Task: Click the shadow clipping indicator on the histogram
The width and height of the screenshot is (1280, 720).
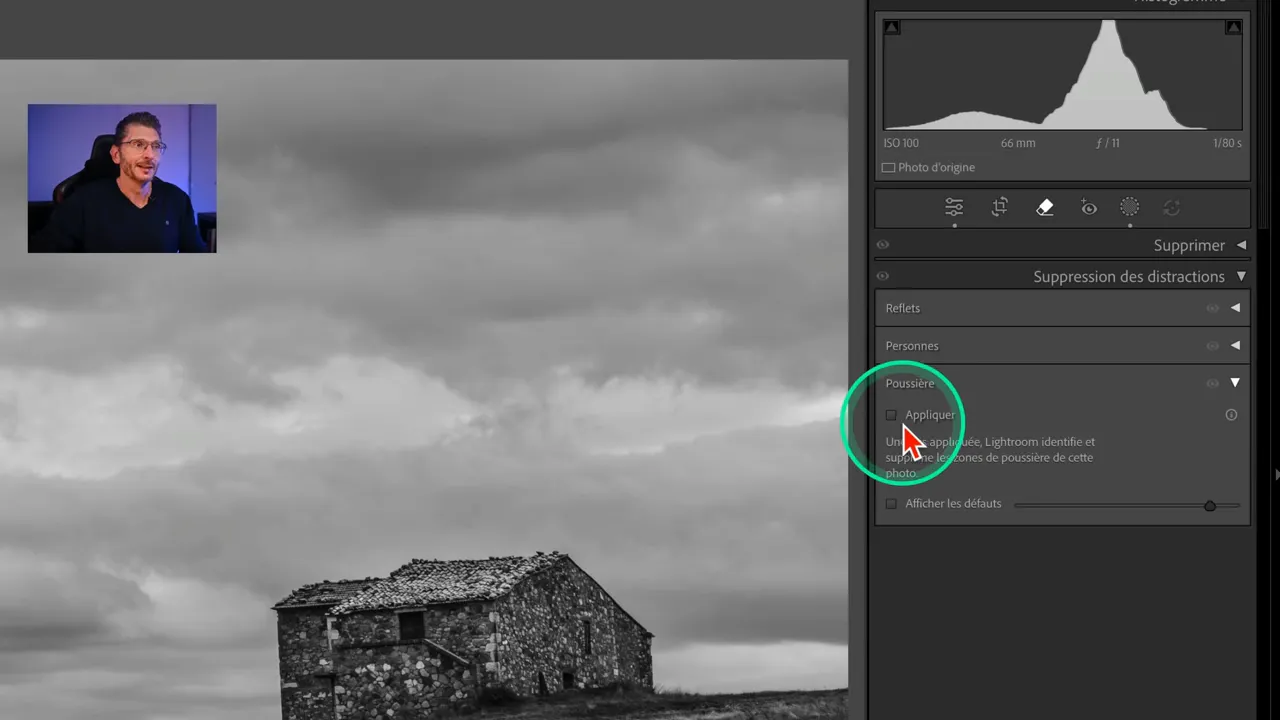Action: click(892, 27)
